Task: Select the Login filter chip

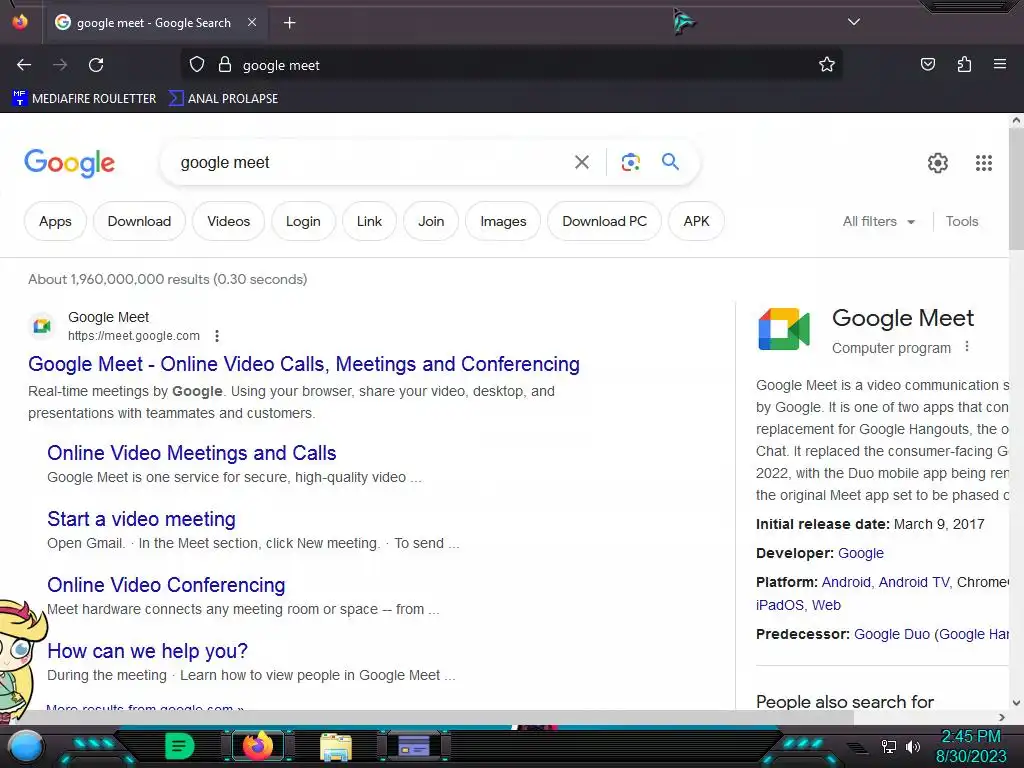Action: (303, 221)
